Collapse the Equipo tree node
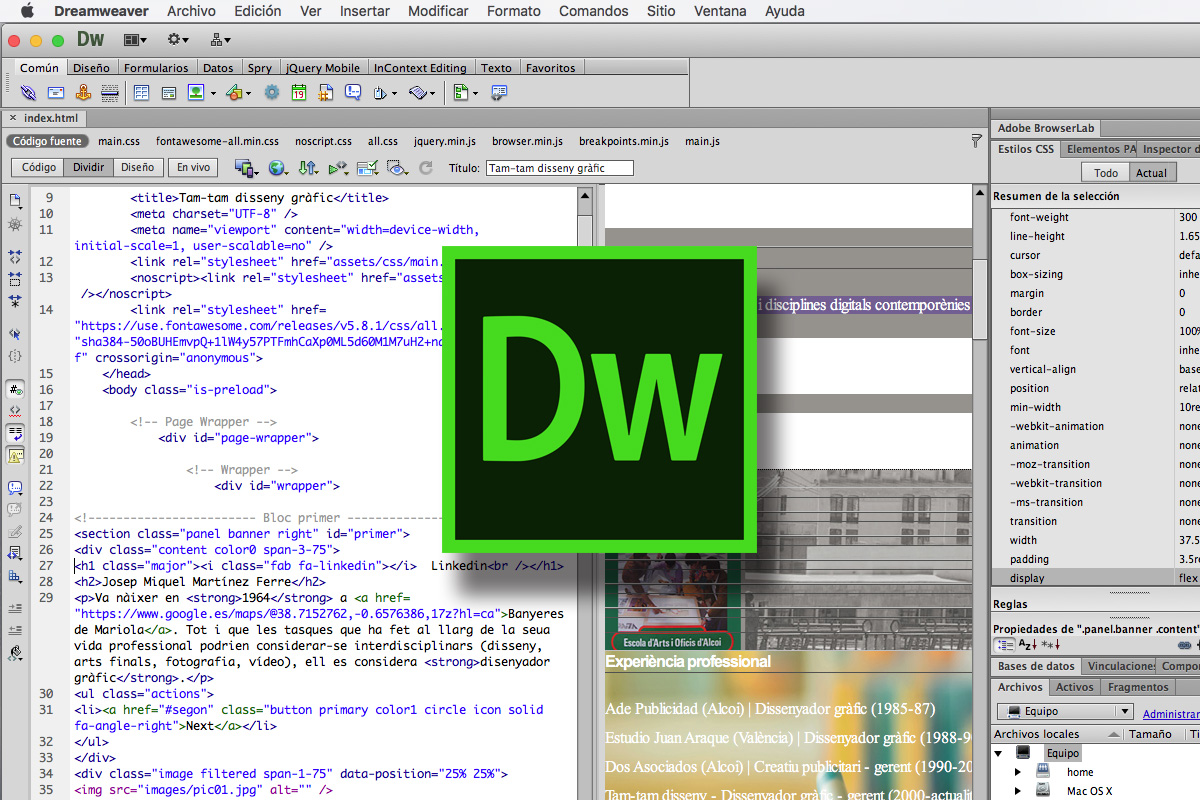The width and height of the screenshot is (1200, 800). click(1000, 753)
